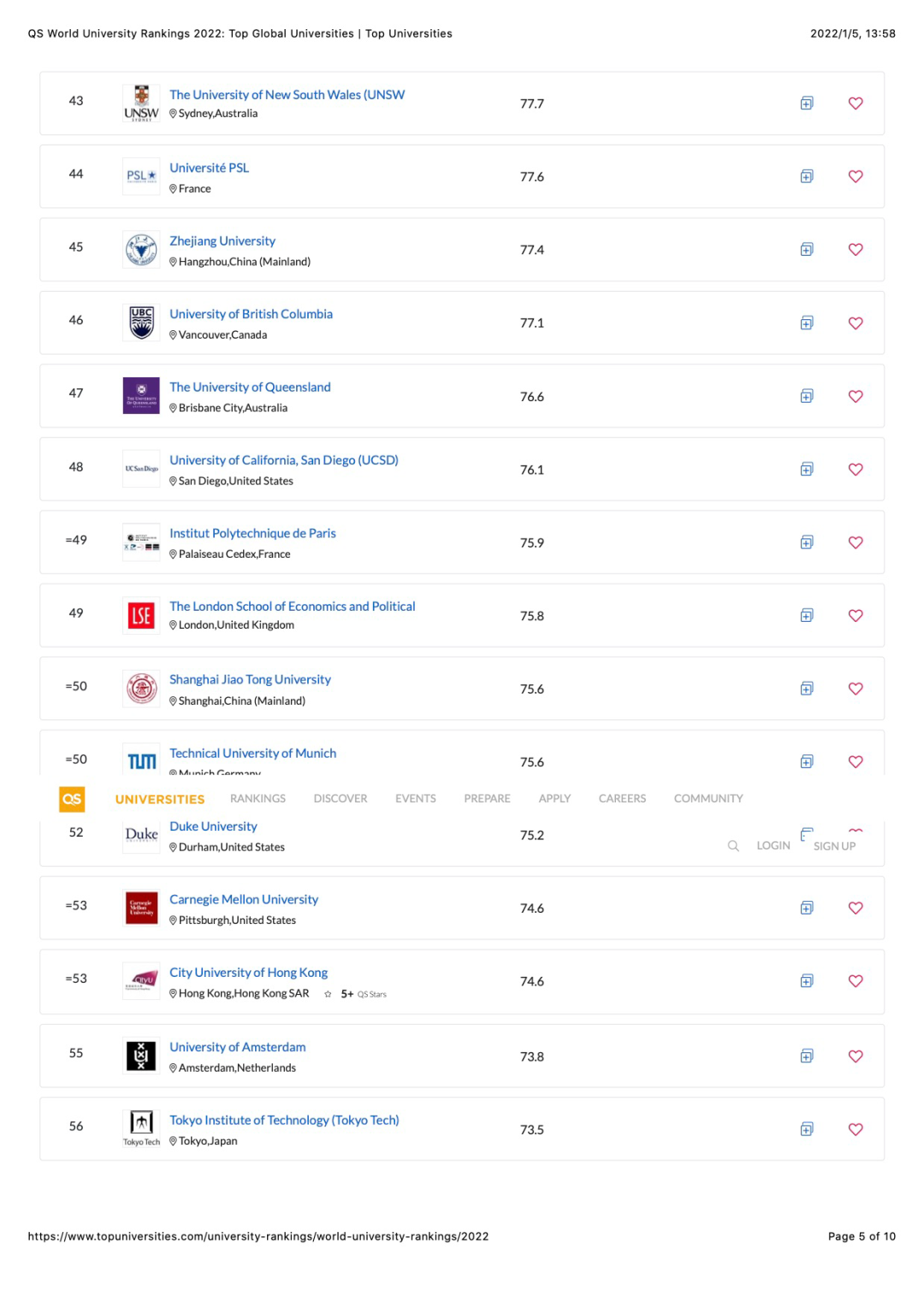This screenshot has height=1308, width=924.
Task: Toggle heart for London School of Economics
Action: click(856, 616)
